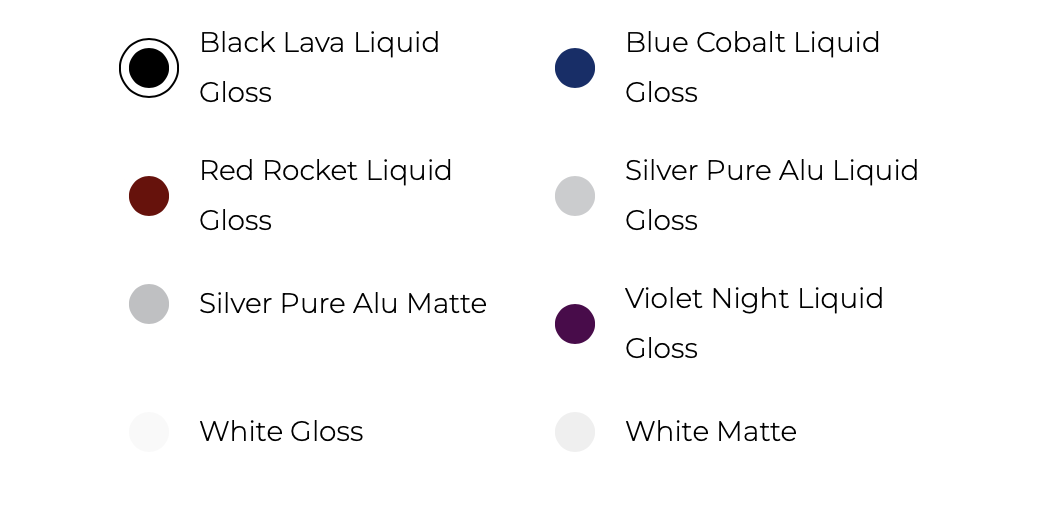
Task: Select the White Gloss color circle
Action: [x=149, y=432]
